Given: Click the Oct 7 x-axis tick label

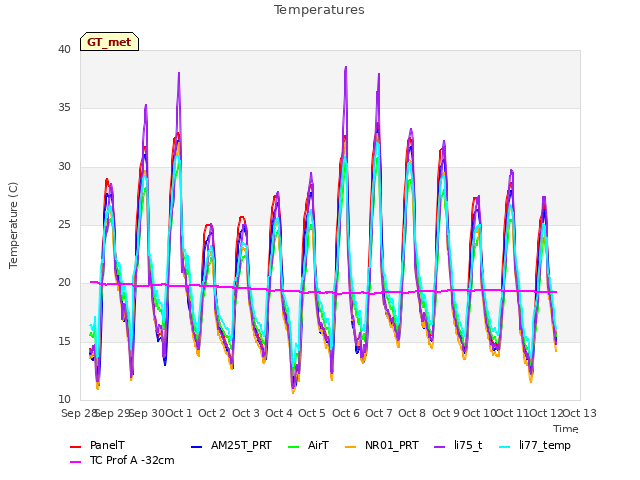Looking at the screenshot, I should (379, 413).
